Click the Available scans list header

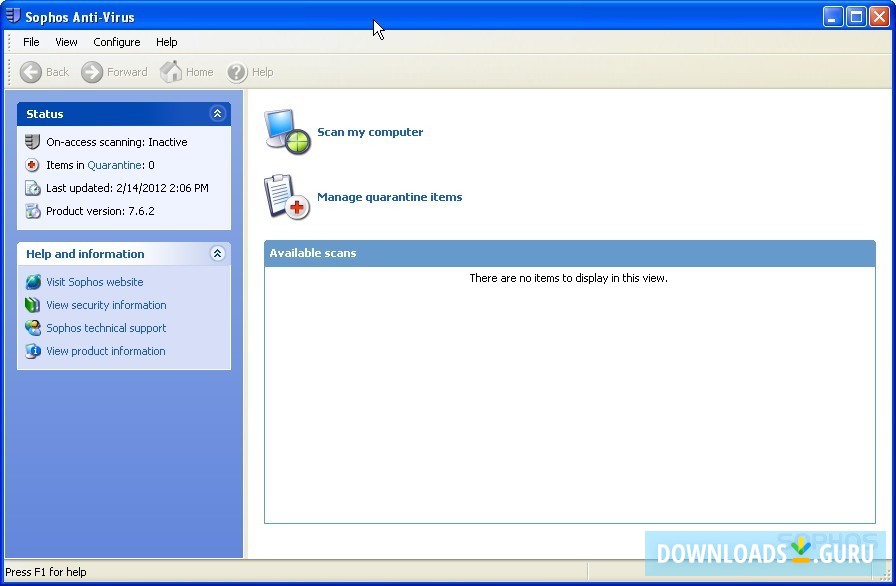click(x=570, y=253)
